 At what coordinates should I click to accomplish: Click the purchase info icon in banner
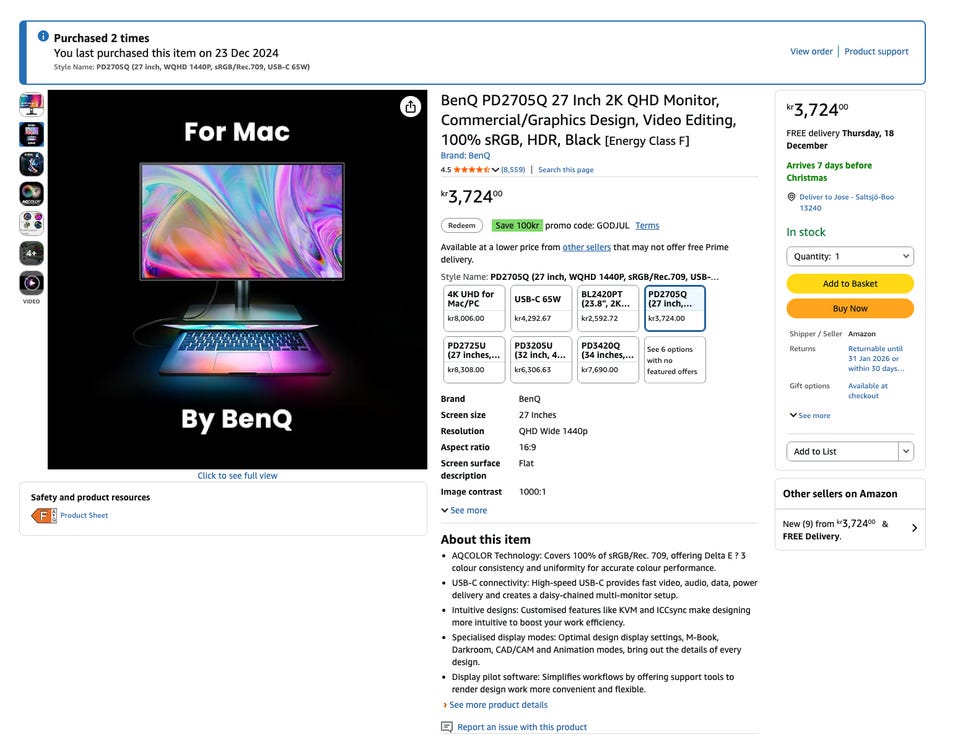(x=43, y=37)
